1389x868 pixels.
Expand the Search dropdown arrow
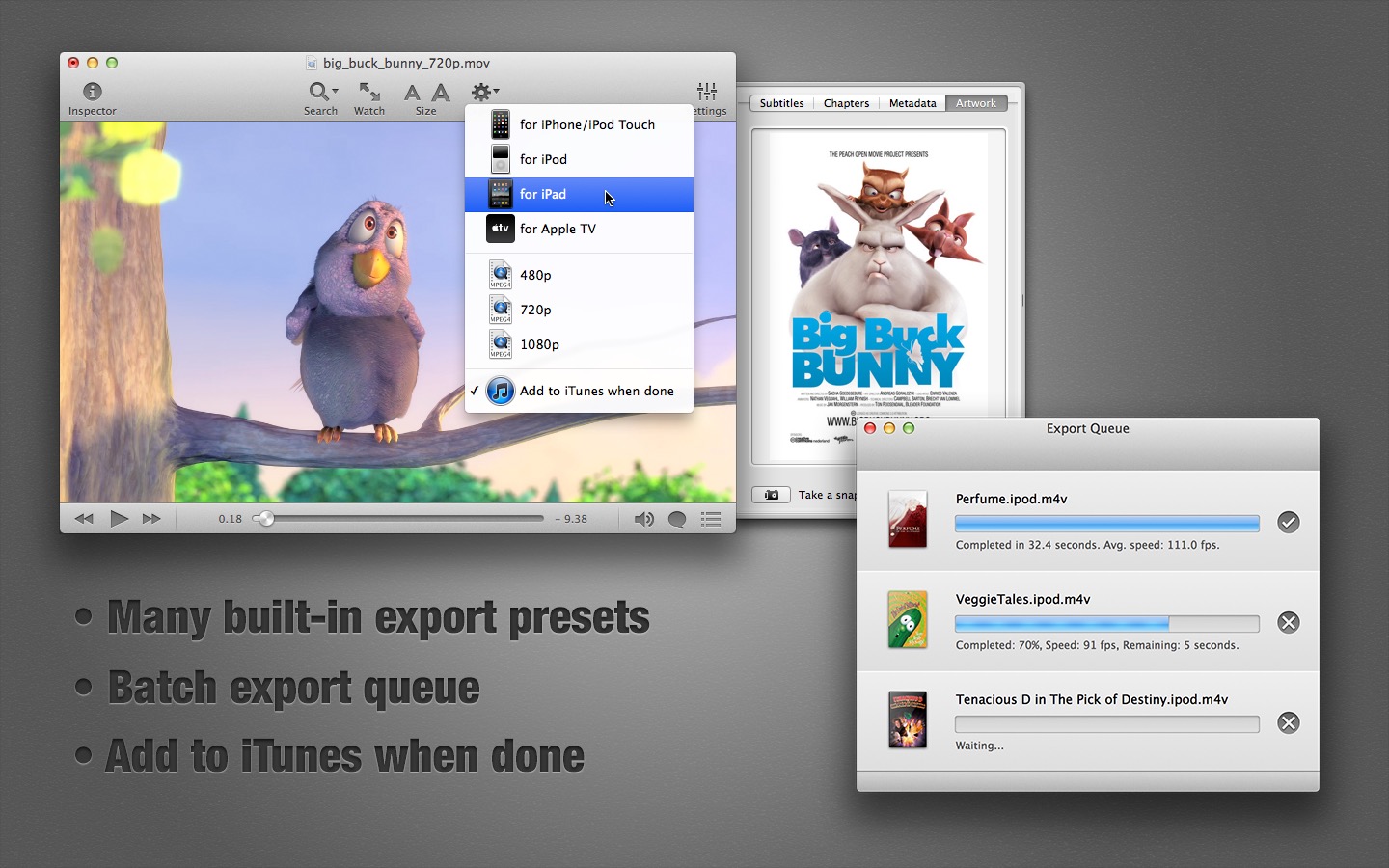click(x=336, y=92)
